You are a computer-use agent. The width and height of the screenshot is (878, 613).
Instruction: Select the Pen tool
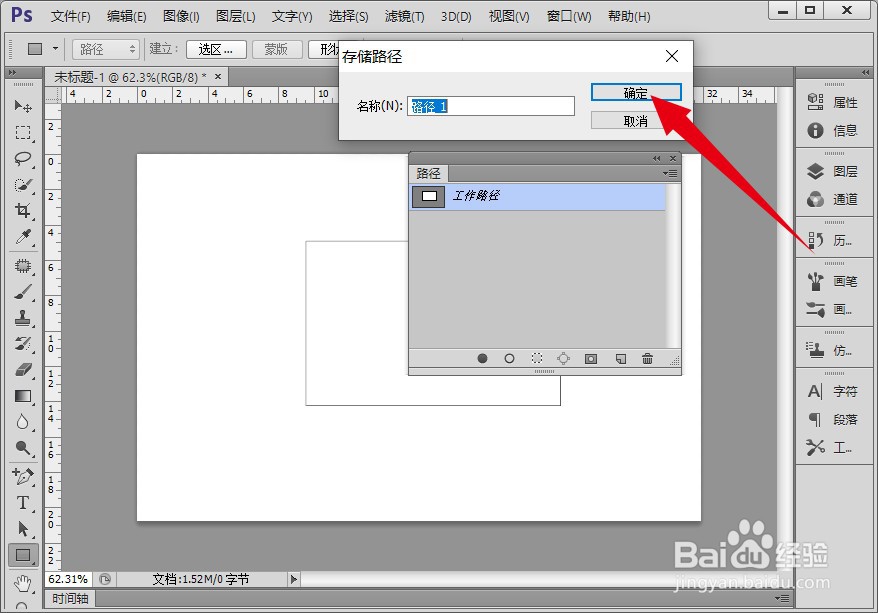(x=23, y=476)
